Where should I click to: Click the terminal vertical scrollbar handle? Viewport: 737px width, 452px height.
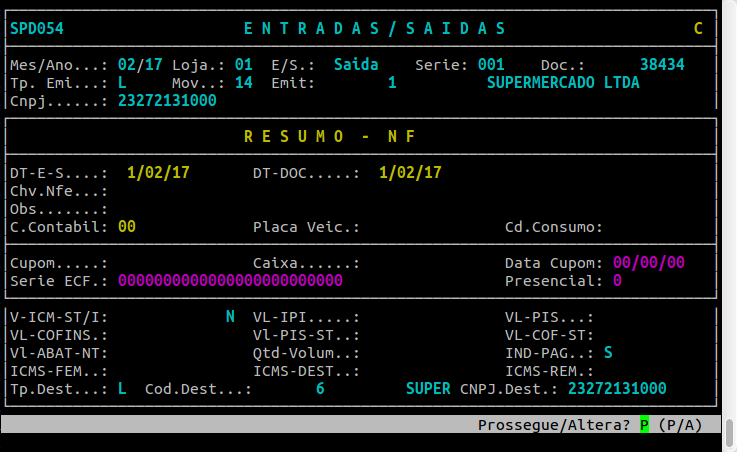coord(730,432)
